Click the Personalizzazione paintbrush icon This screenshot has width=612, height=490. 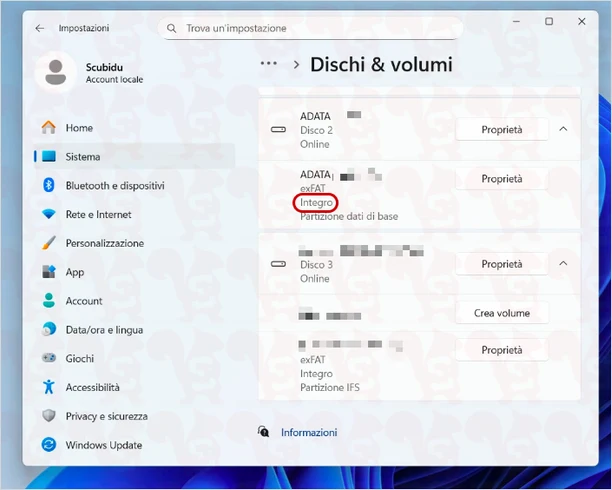[49, 243]
